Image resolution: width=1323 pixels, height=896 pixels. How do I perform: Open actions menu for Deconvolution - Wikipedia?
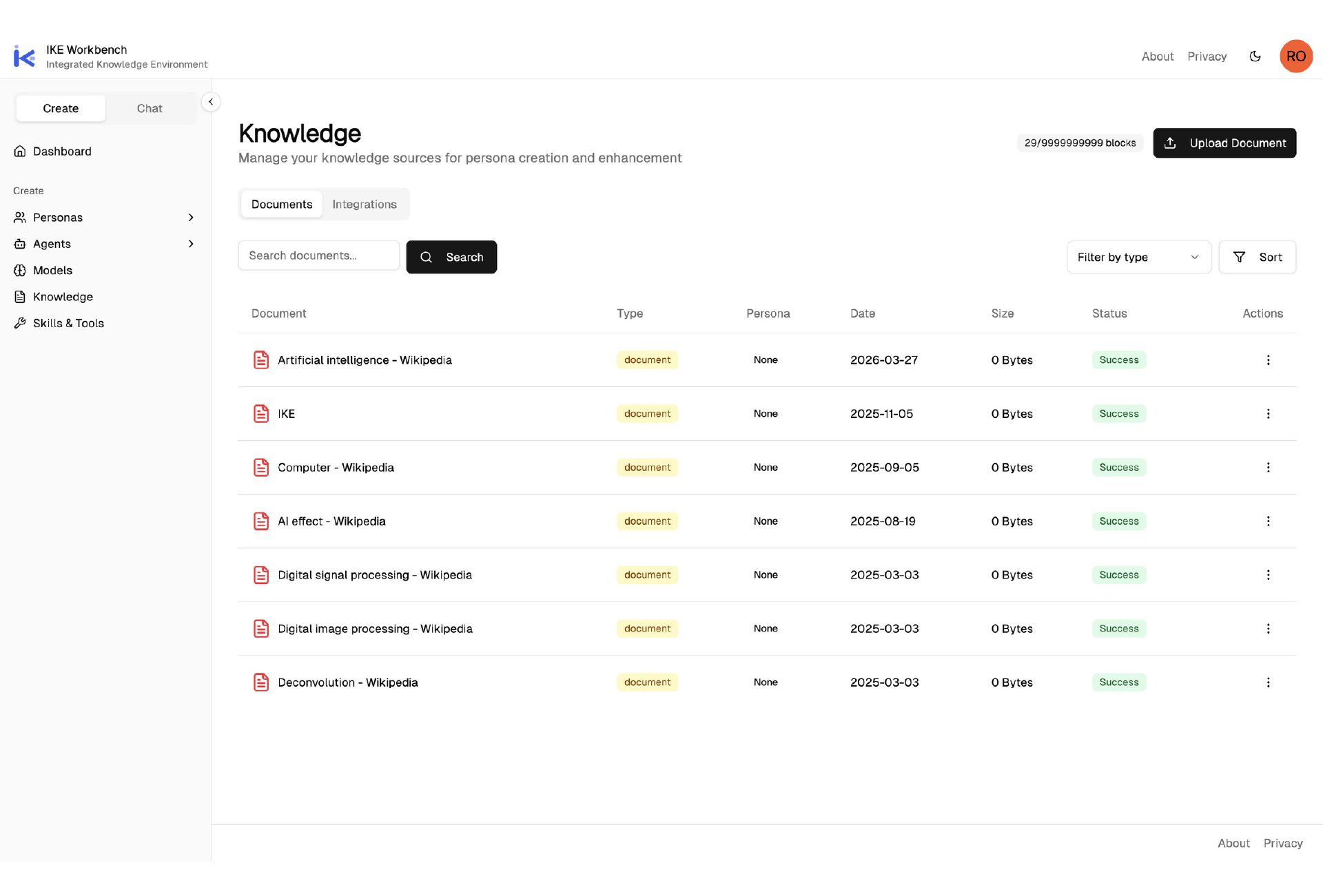[1268, 683]
